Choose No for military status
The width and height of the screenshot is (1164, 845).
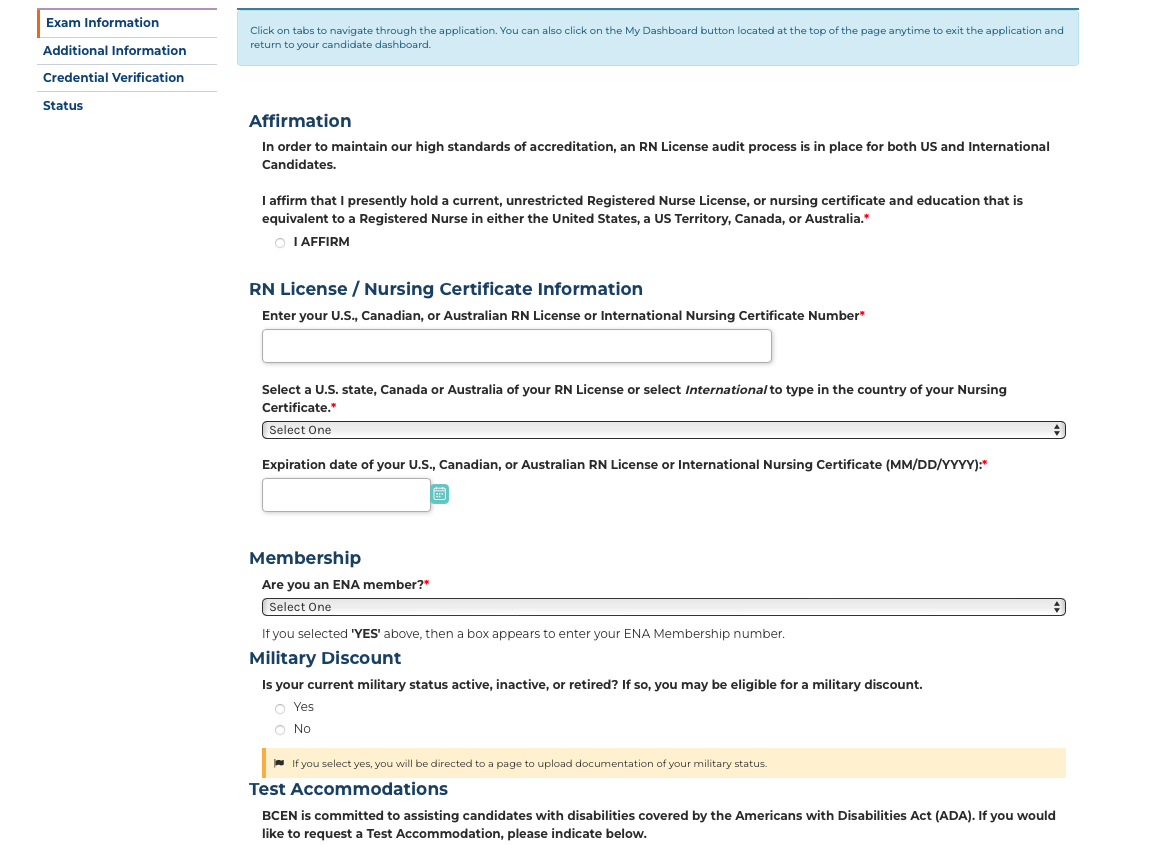coord(280,730)
